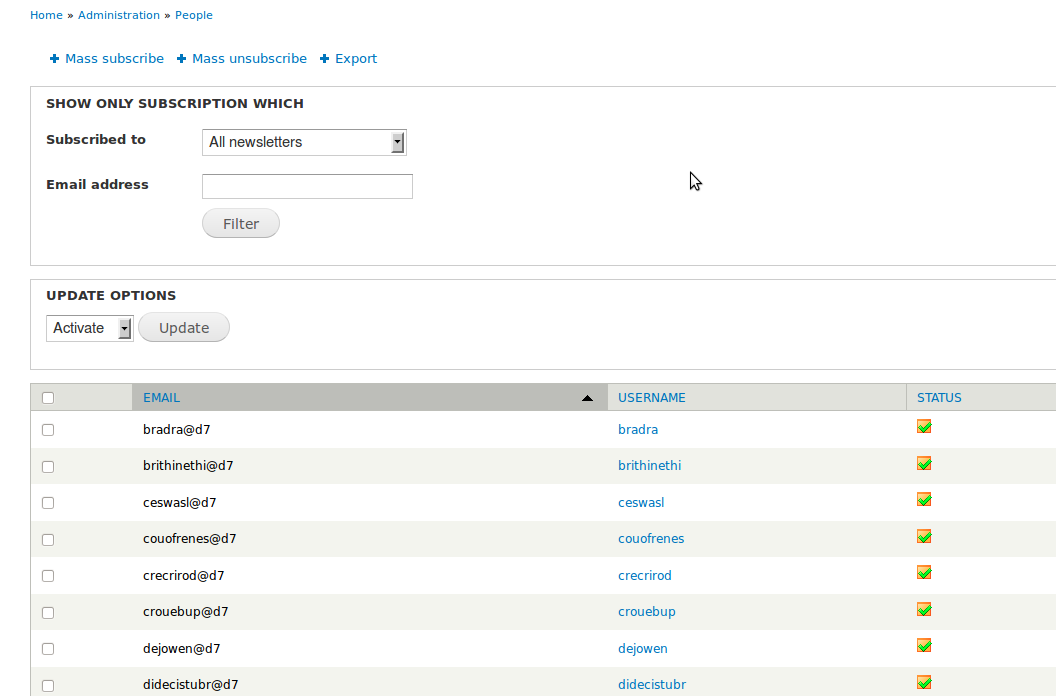Check the couofrenes@d7 subscriber checkbox
The width and height of the screenshot is (1056, 696).
click(x=48, y=540)
